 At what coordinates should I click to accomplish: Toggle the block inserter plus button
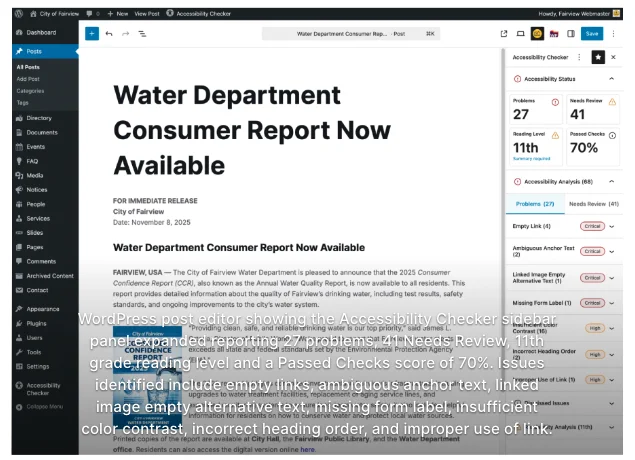(x=92, y=34)
